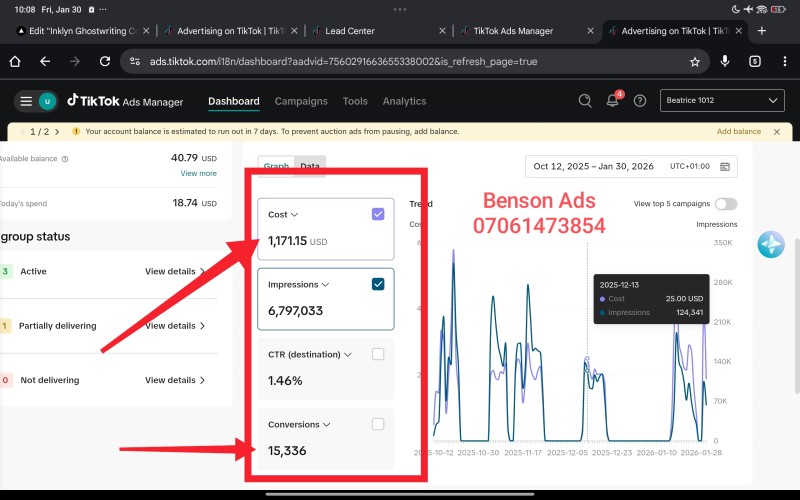Viewport: 800px width, 500px height.
Task: Bookmark this page with the star
Action: pos(694,62)
